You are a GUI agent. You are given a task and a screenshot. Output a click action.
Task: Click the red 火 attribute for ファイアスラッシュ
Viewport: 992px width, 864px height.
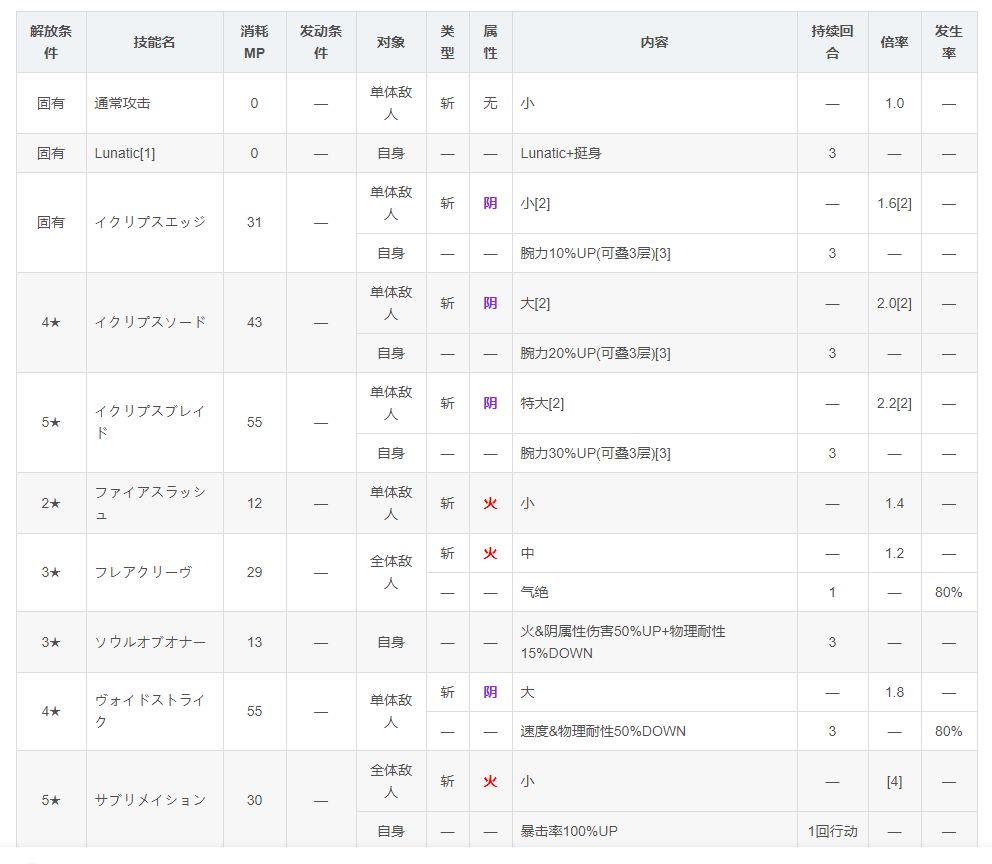[490, 503]
